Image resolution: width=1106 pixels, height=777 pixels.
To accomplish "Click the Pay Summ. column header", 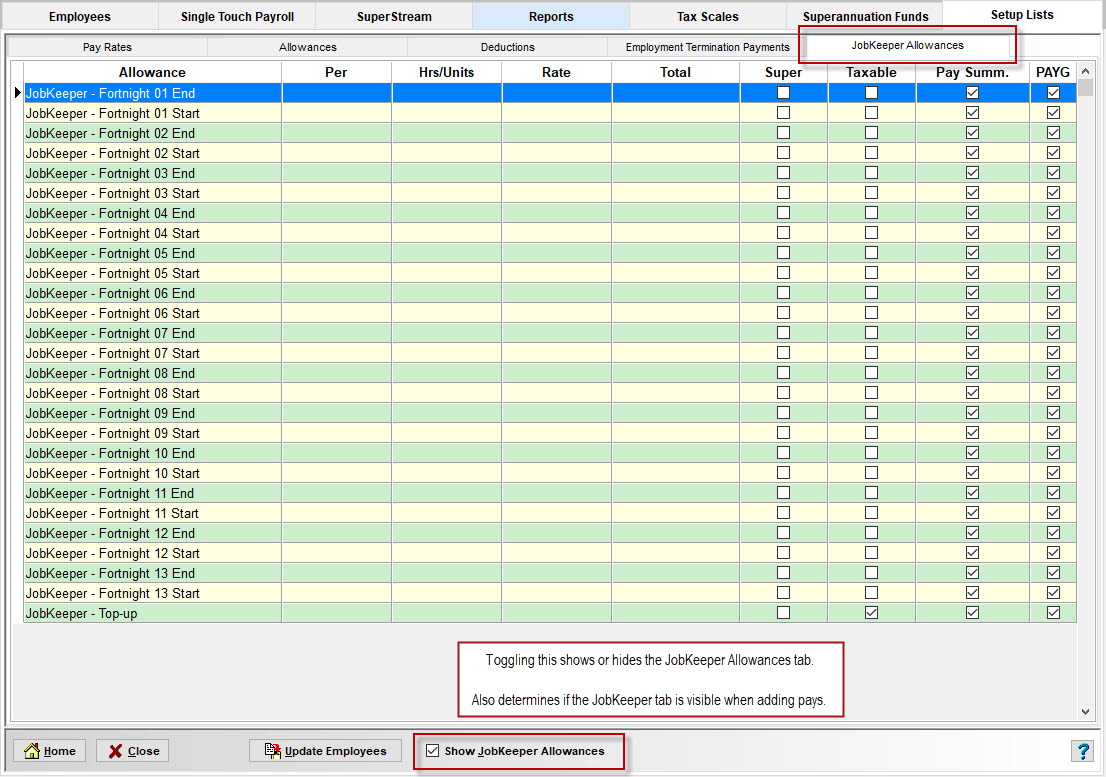I will [973, 73].
